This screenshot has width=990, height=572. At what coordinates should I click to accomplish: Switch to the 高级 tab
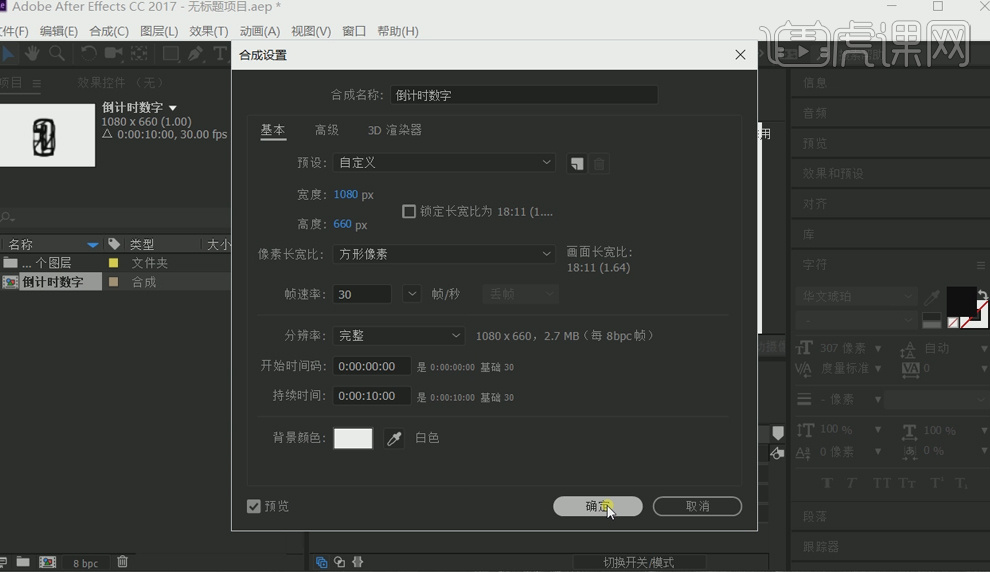coord(327,130)
